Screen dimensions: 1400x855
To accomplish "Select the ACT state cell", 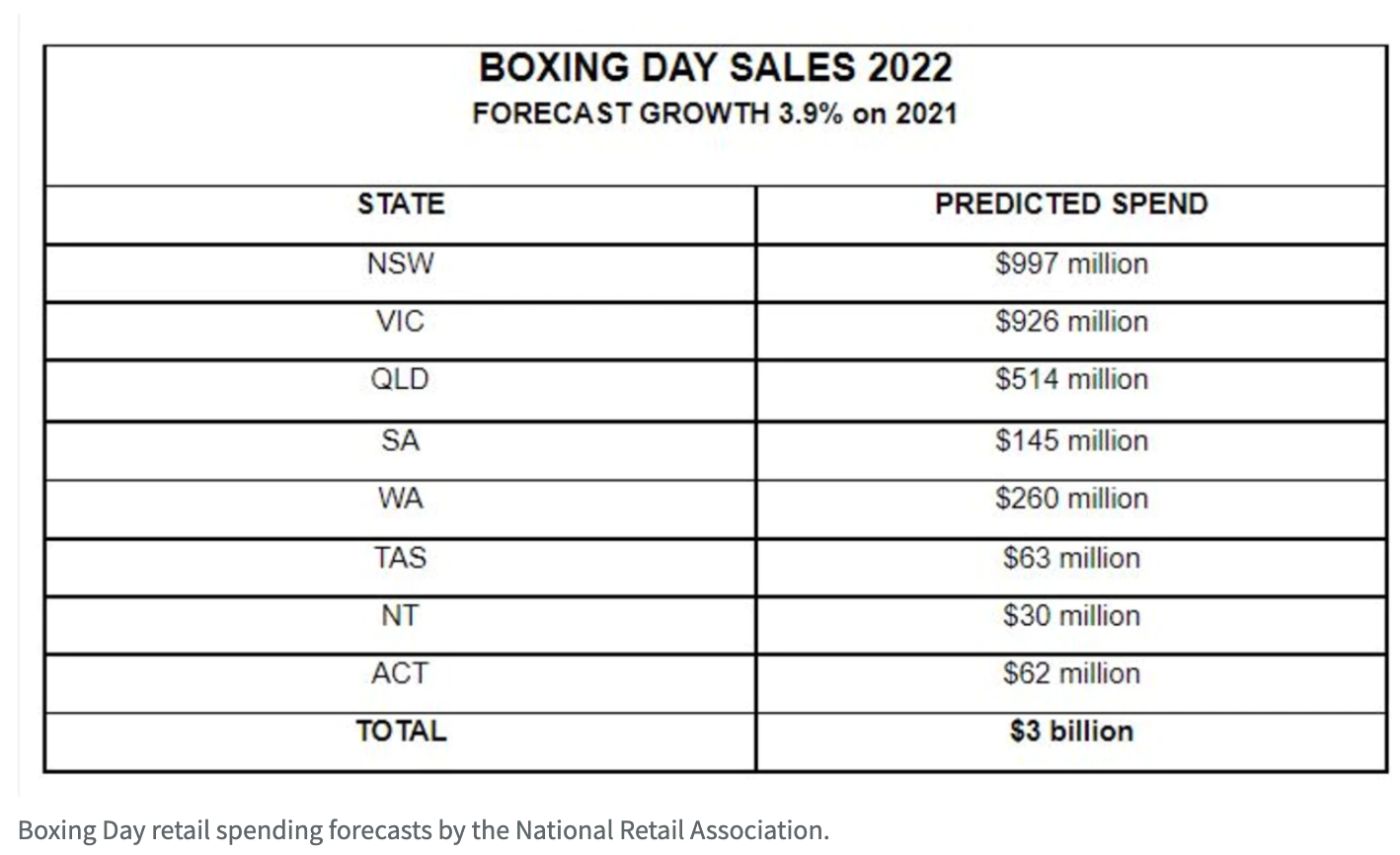I will click(x=401, y=673).
